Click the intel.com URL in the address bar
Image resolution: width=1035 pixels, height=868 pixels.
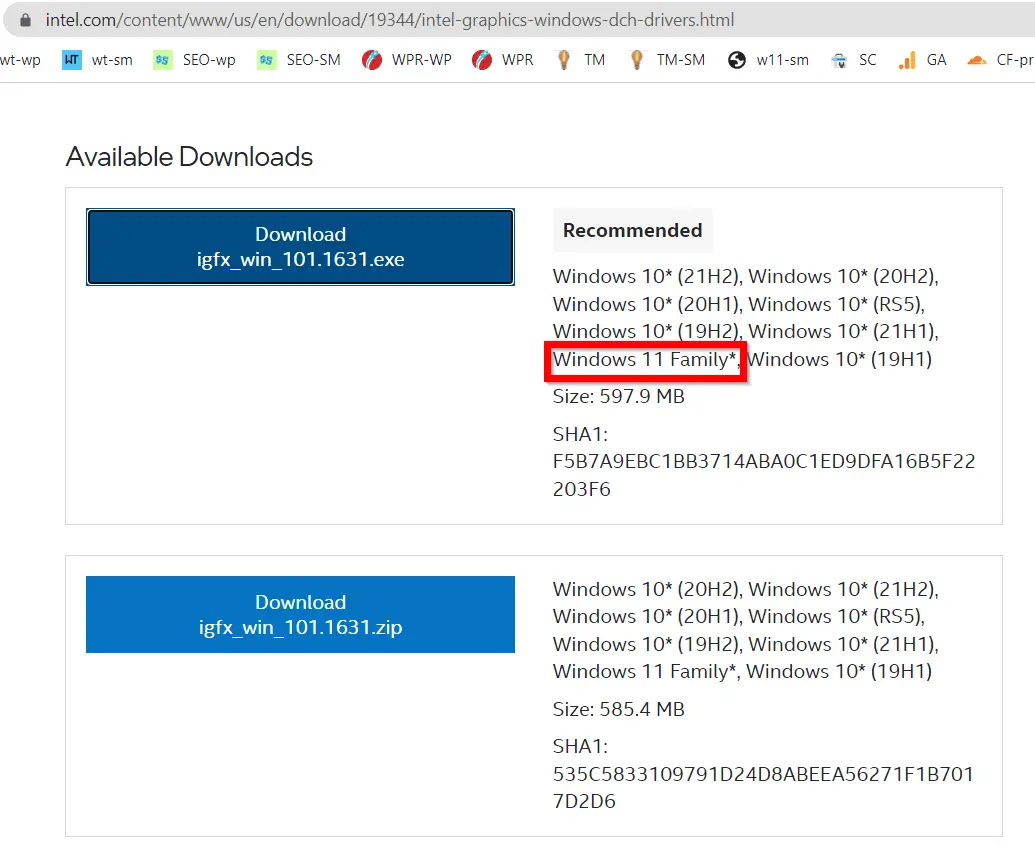pyautogui.click(x=389, y=20)
